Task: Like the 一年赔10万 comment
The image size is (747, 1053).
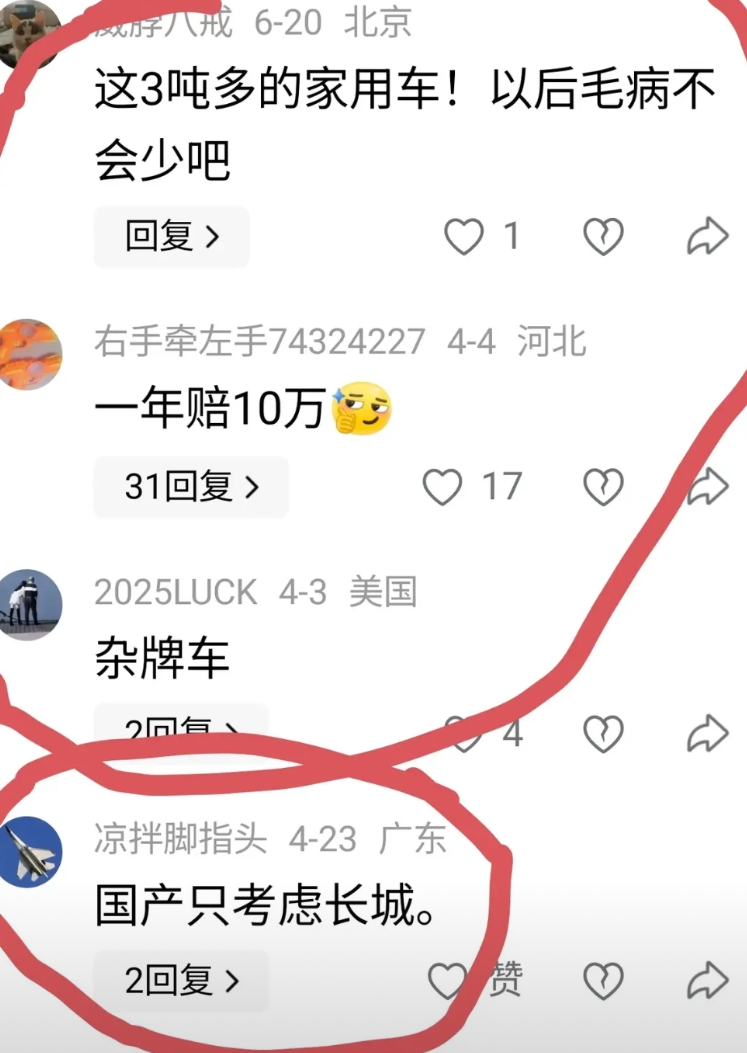Action: pos(442,487)
